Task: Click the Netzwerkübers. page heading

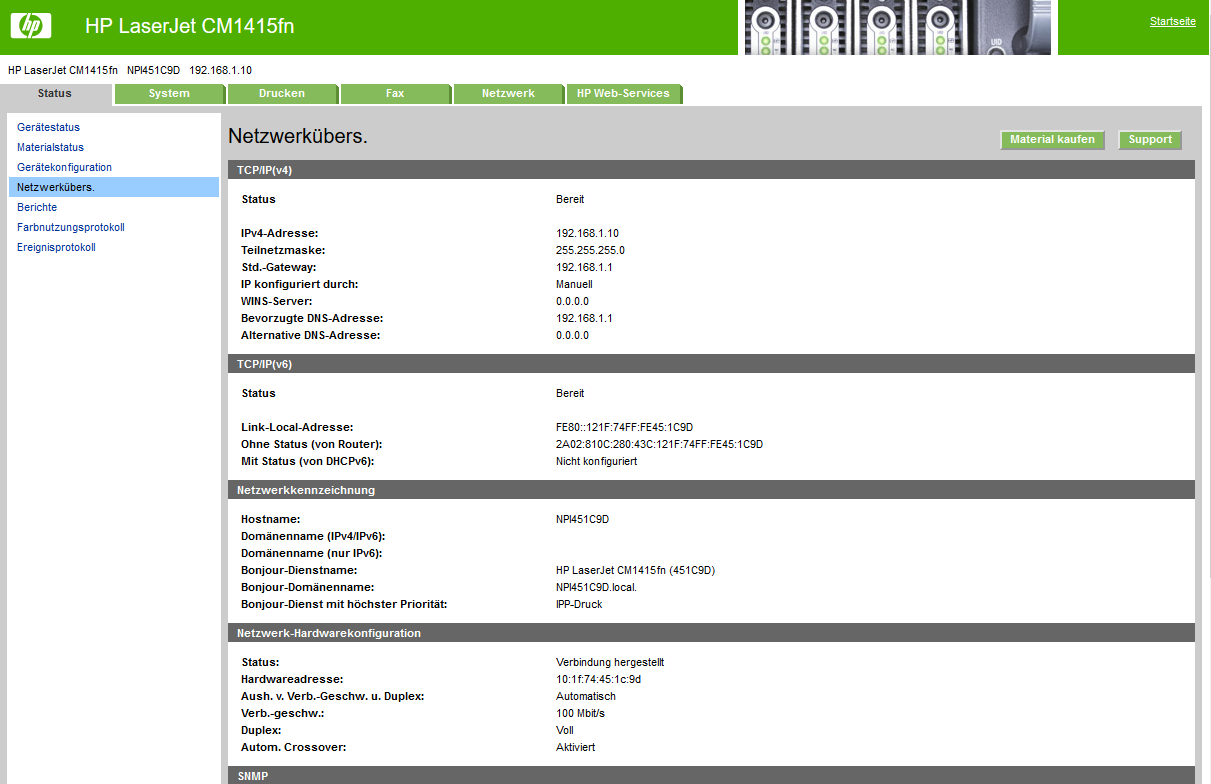Action: tap(298, 136)
